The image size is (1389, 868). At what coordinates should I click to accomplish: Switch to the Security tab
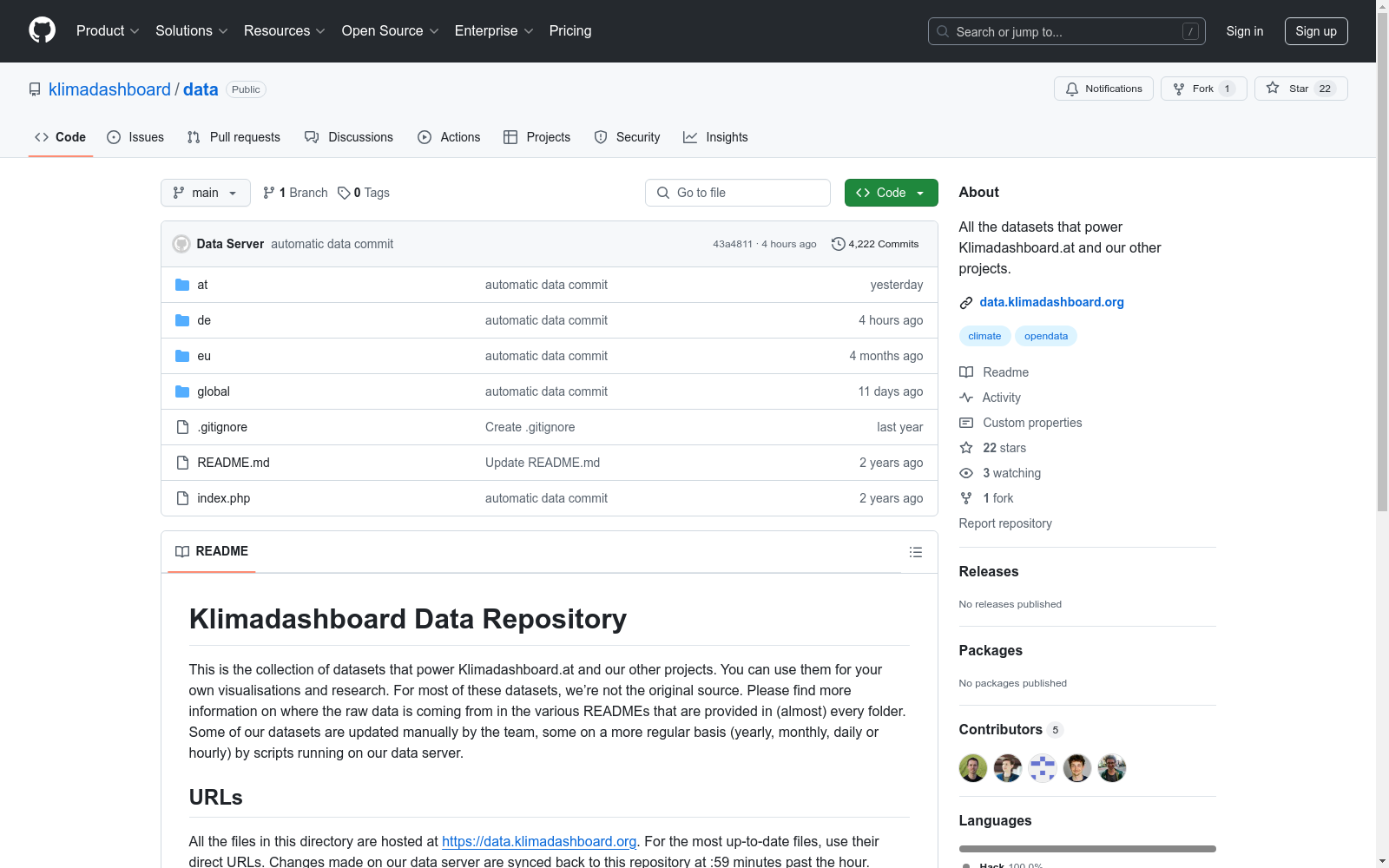pos(627,137)
